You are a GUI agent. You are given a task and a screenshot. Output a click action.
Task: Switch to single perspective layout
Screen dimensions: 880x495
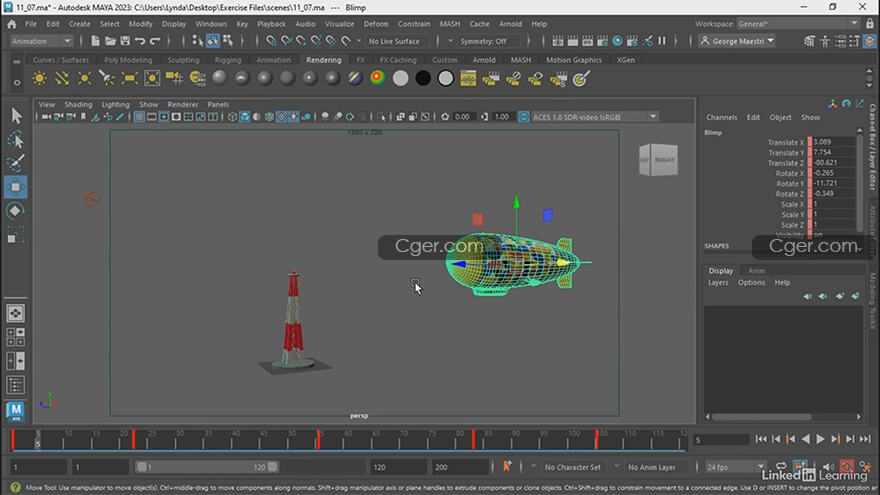coord(16,313)
